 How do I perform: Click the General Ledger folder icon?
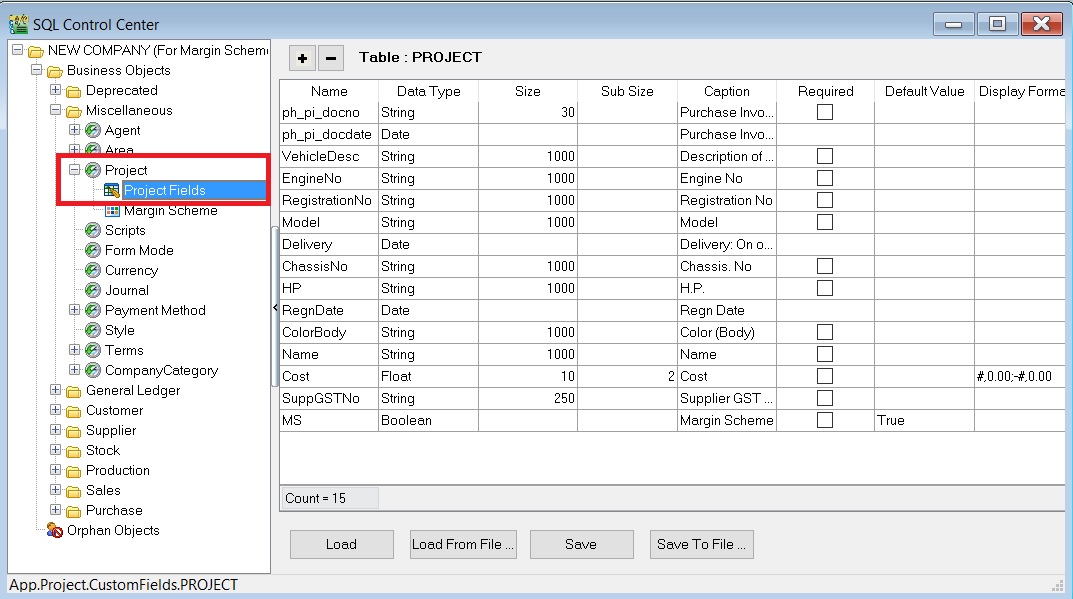click(74, 390)
